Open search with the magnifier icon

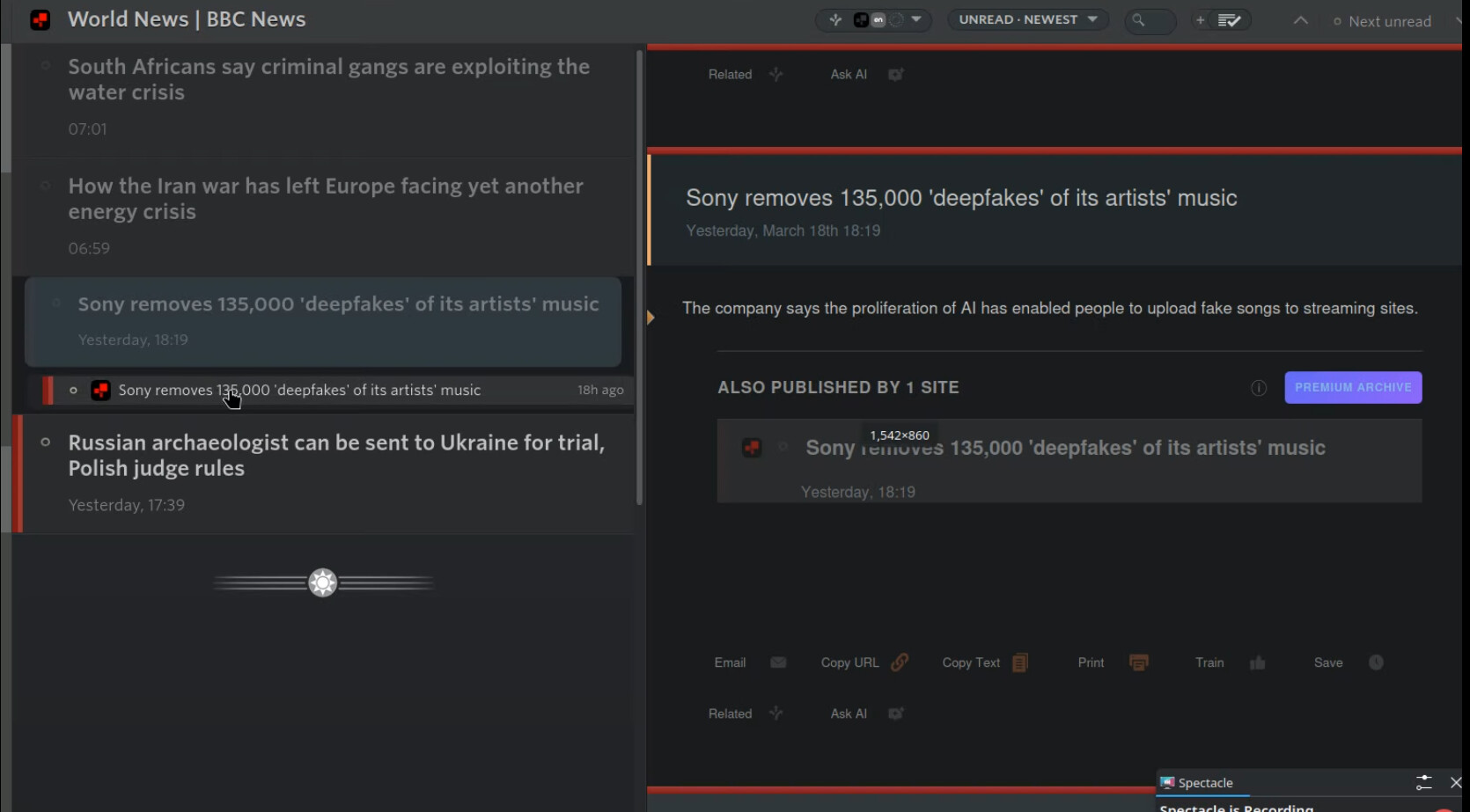[x=1139, y=20]
